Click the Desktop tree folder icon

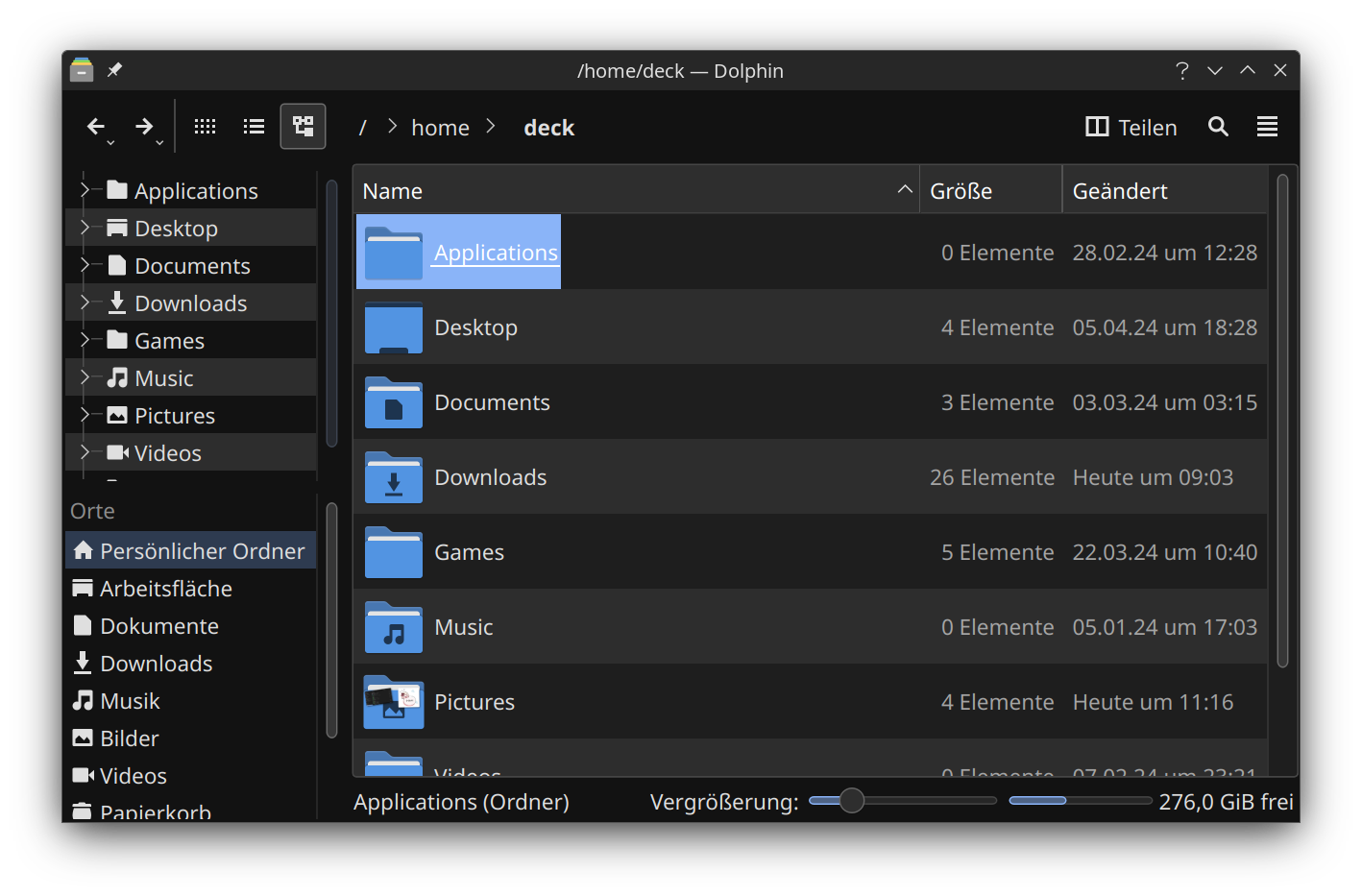pos(117,228)
